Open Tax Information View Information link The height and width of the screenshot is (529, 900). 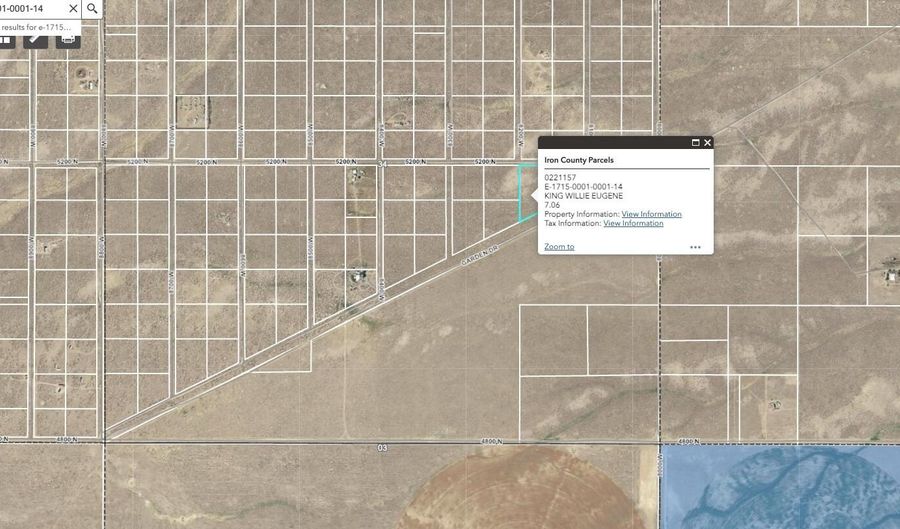coord(633,223)
